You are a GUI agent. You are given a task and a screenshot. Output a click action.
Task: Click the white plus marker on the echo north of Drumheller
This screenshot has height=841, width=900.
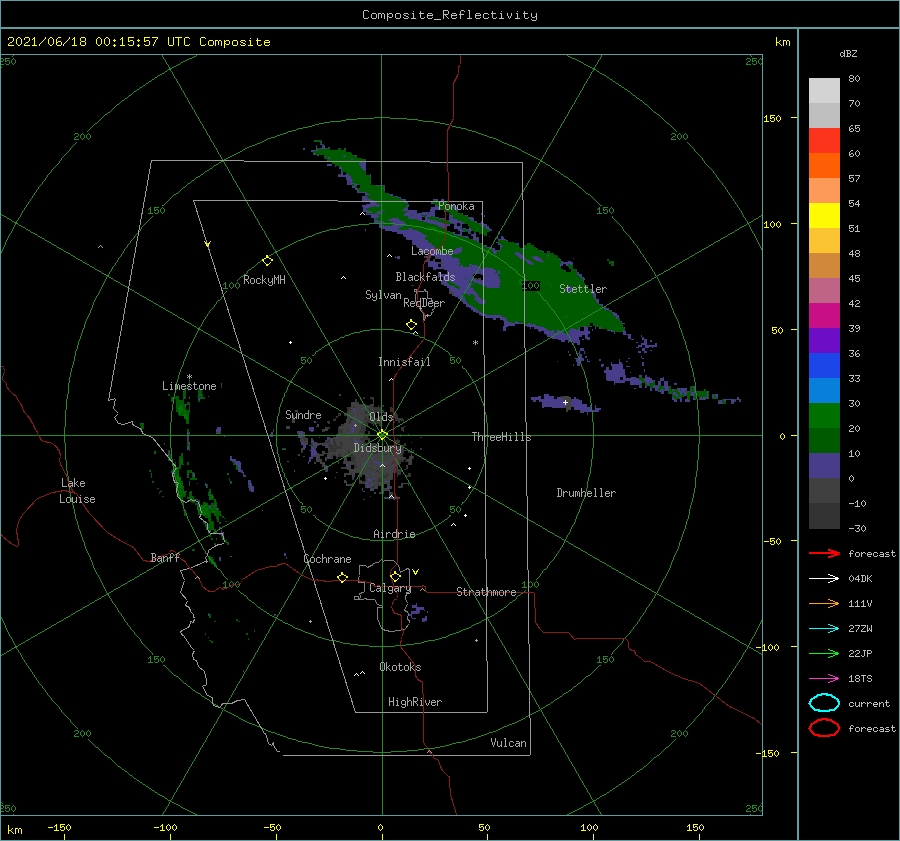click(x=565, y=402)
